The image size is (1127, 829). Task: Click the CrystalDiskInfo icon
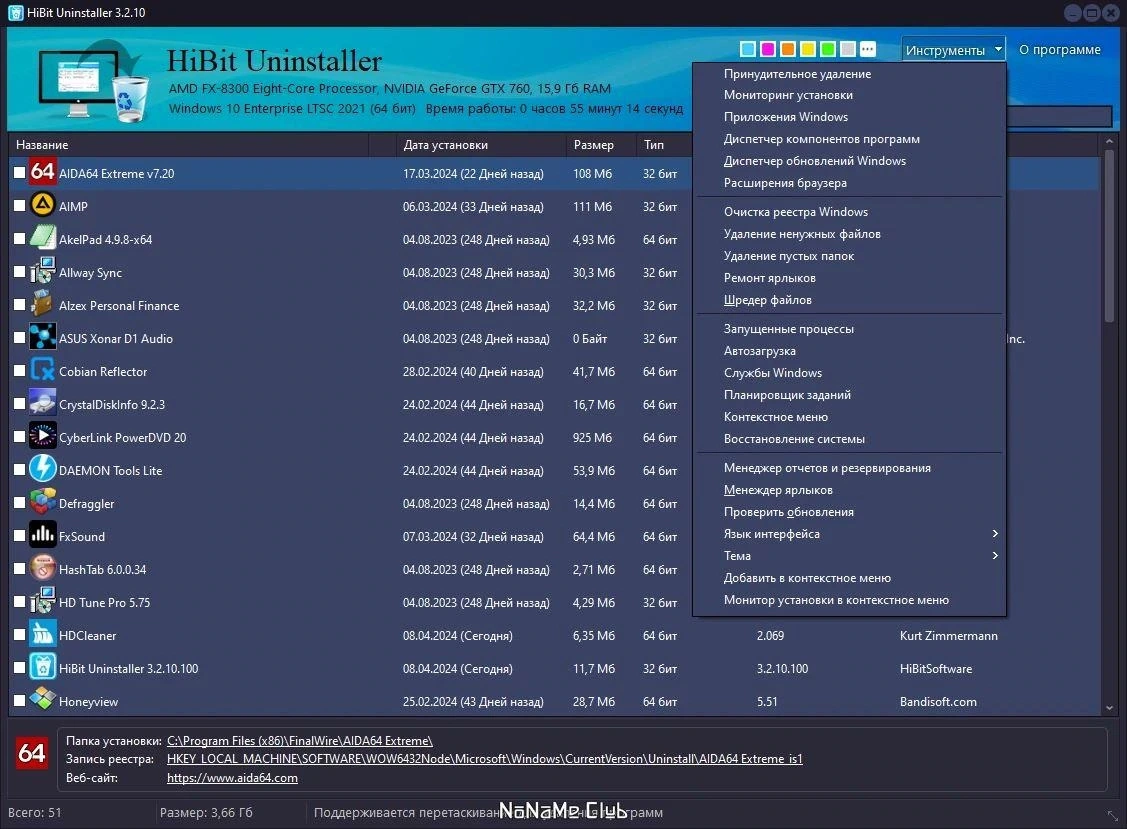point(42,404)
